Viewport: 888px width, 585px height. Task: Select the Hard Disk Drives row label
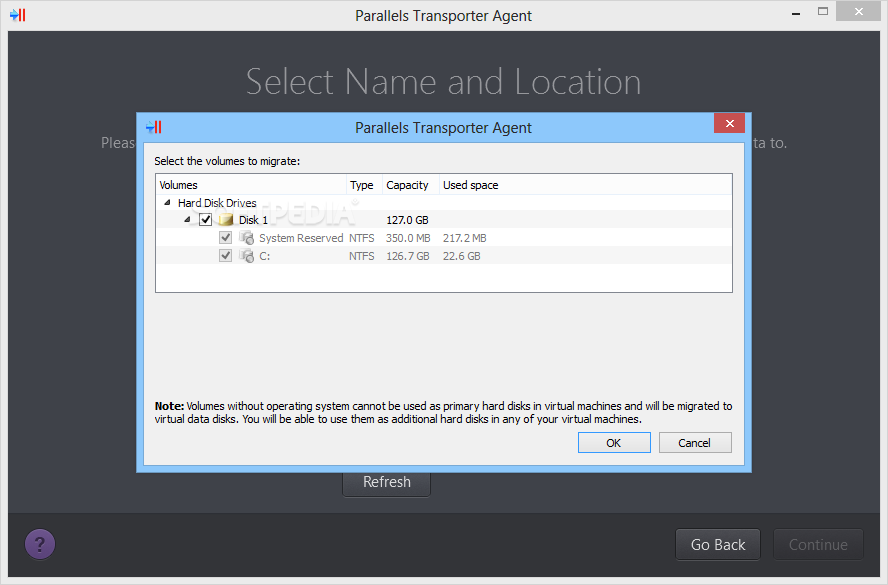pyautogui.click(x=217, y=203)
